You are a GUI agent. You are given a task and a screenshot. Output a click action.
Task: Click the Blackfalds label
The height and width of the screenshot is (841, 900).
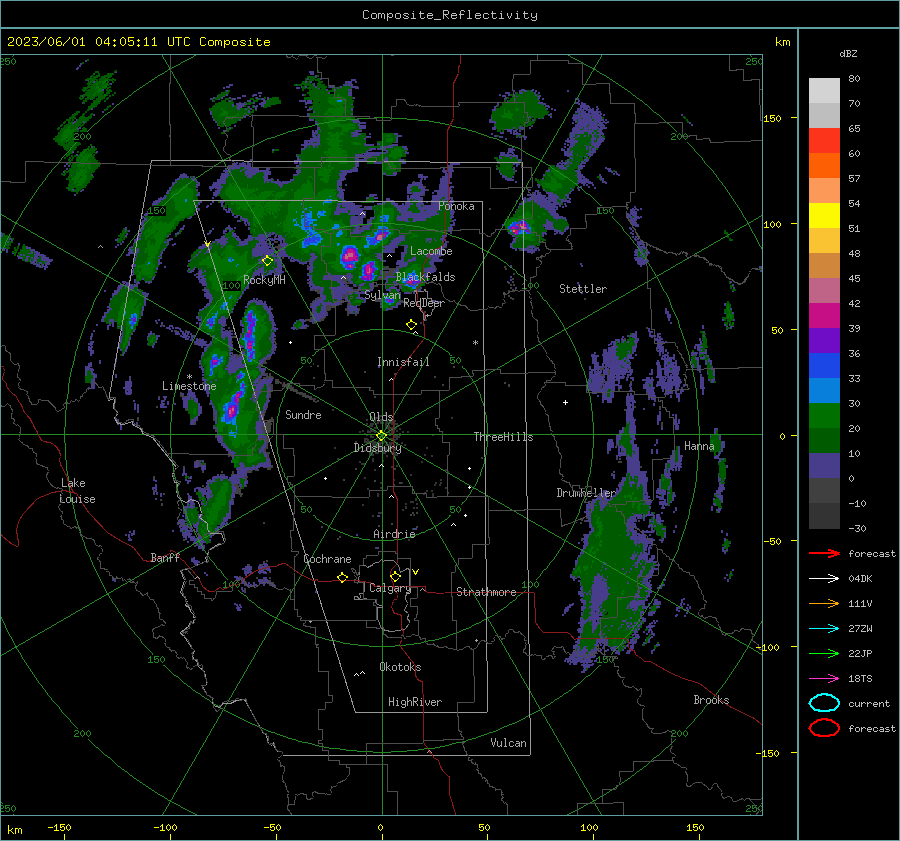[x=425, y=277]
